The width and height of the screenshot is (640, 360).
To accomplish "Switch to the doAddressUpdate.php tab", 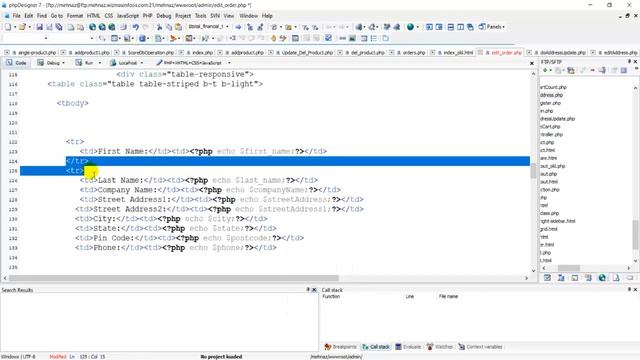I will tap(562, 53).
